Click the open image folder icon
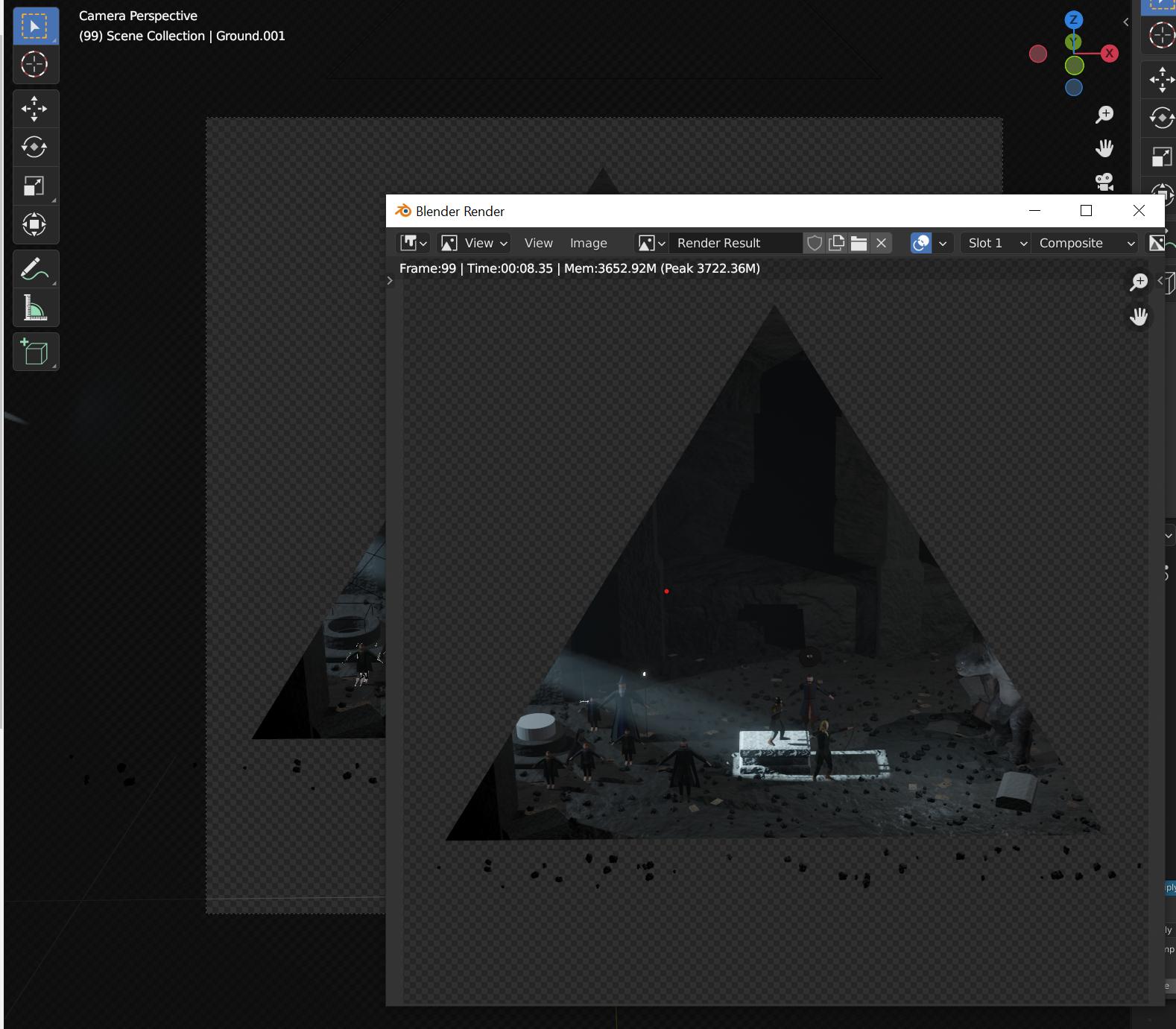The height and width of the screenshot is (1029, 1176). (859, 243)
